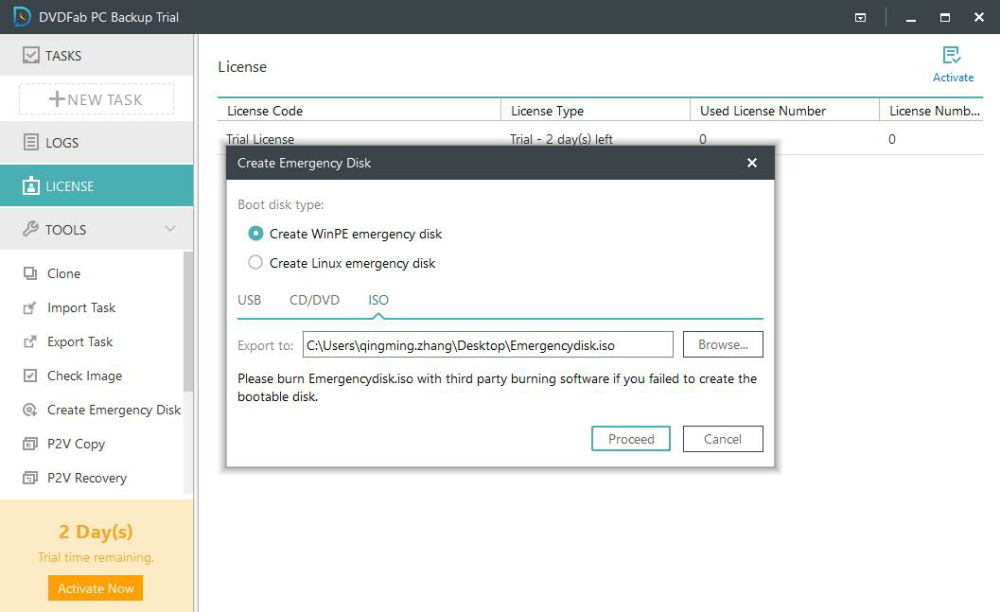
Task: Click the Check Image icon
Action: 30,375
